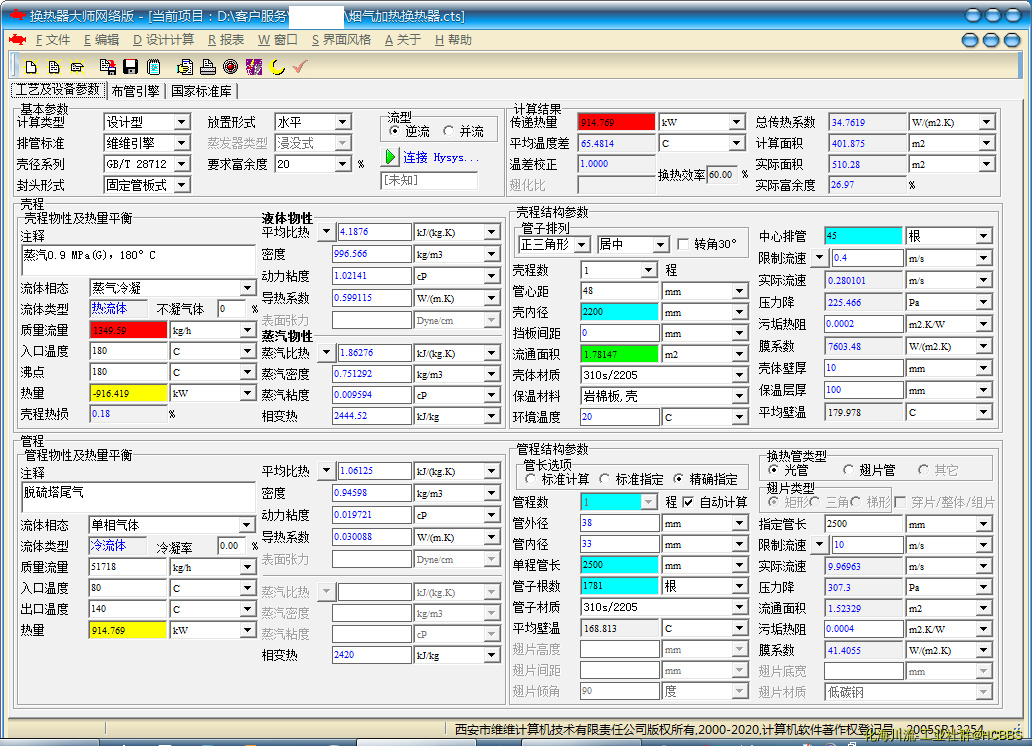Viewport: 1032px width, 751px height.
Task: Open the 放置形式 水平 dropdown
Action: 342,122
